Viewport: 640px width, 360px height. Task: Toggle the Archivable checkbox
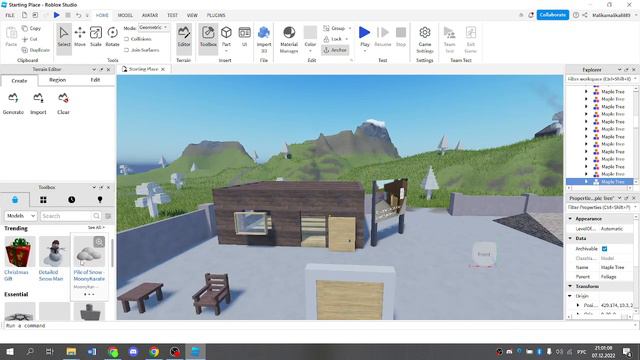point(604,249)
